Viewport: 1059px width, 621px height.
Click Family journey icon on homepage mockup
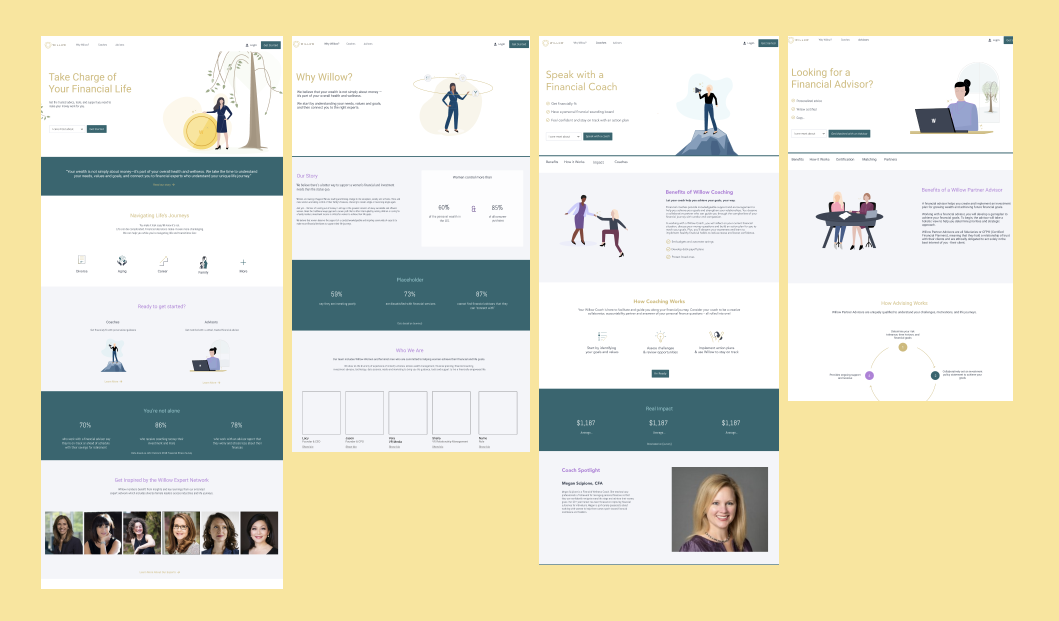point(203,262)
